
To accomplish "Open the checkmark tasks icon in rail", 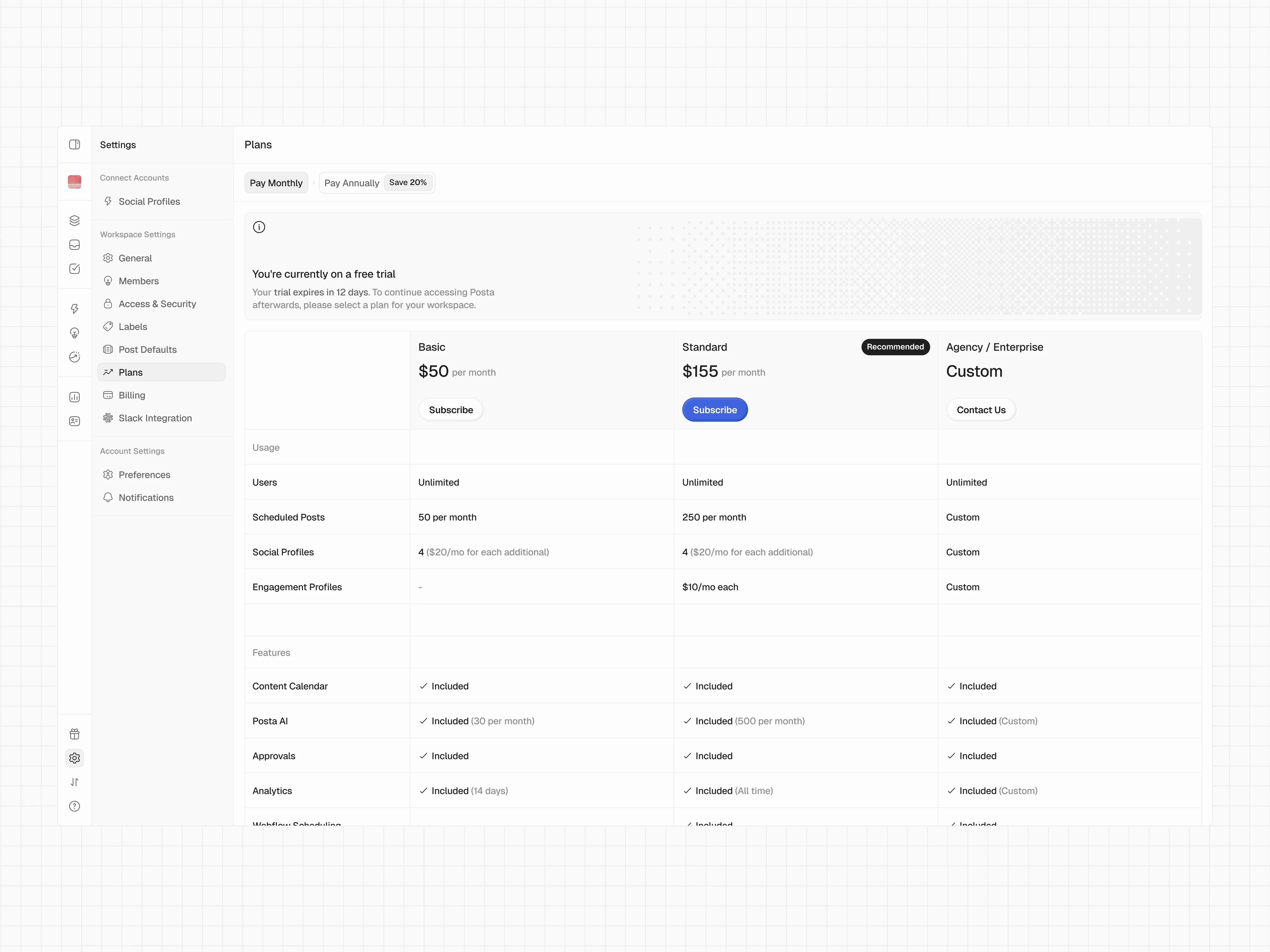I will (x=75, y=269).
